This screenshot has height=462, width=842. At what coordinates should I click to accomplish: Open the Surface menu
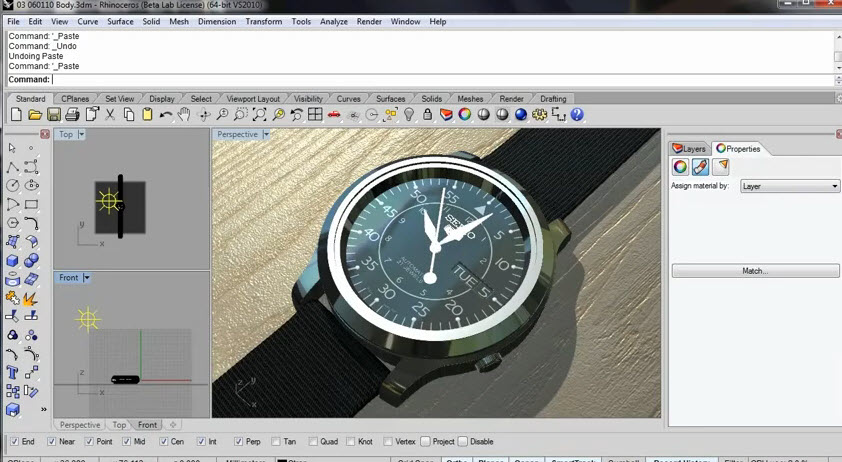tap(120, 21)
